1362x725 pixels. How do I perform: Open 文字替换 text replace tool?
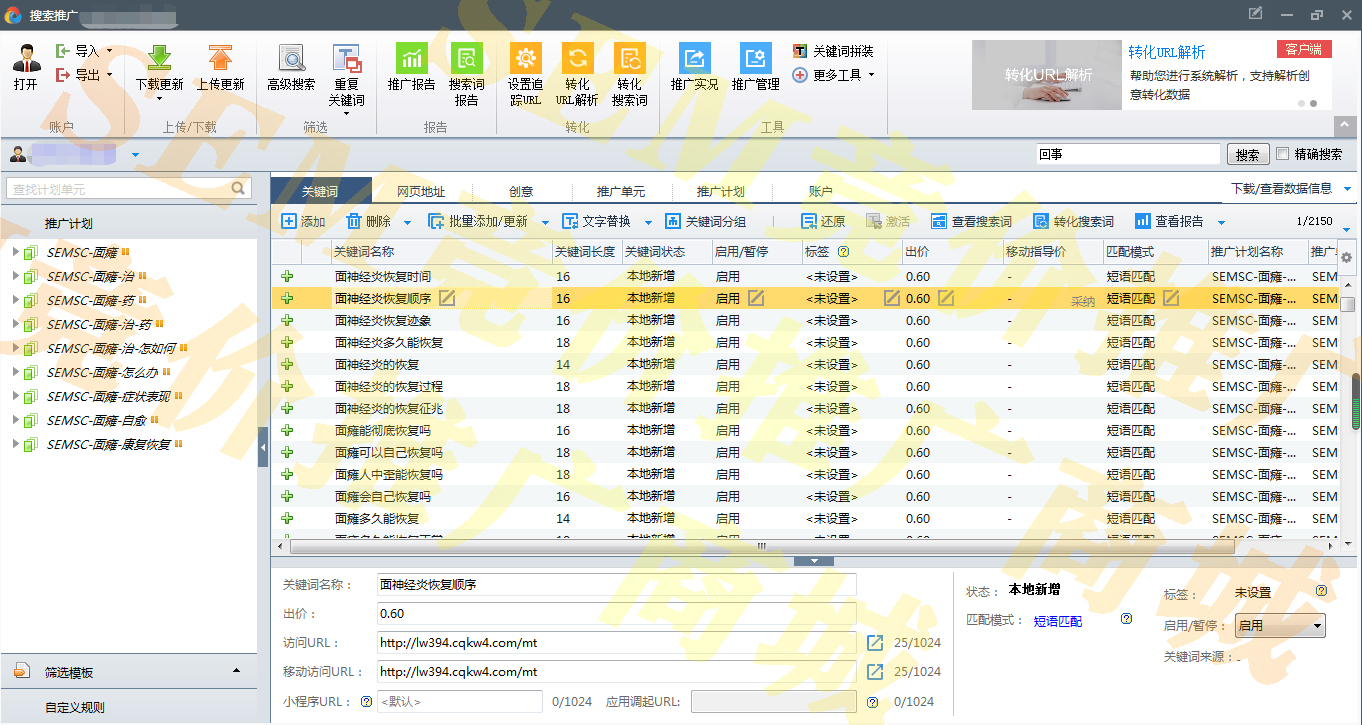coord(597,222)
